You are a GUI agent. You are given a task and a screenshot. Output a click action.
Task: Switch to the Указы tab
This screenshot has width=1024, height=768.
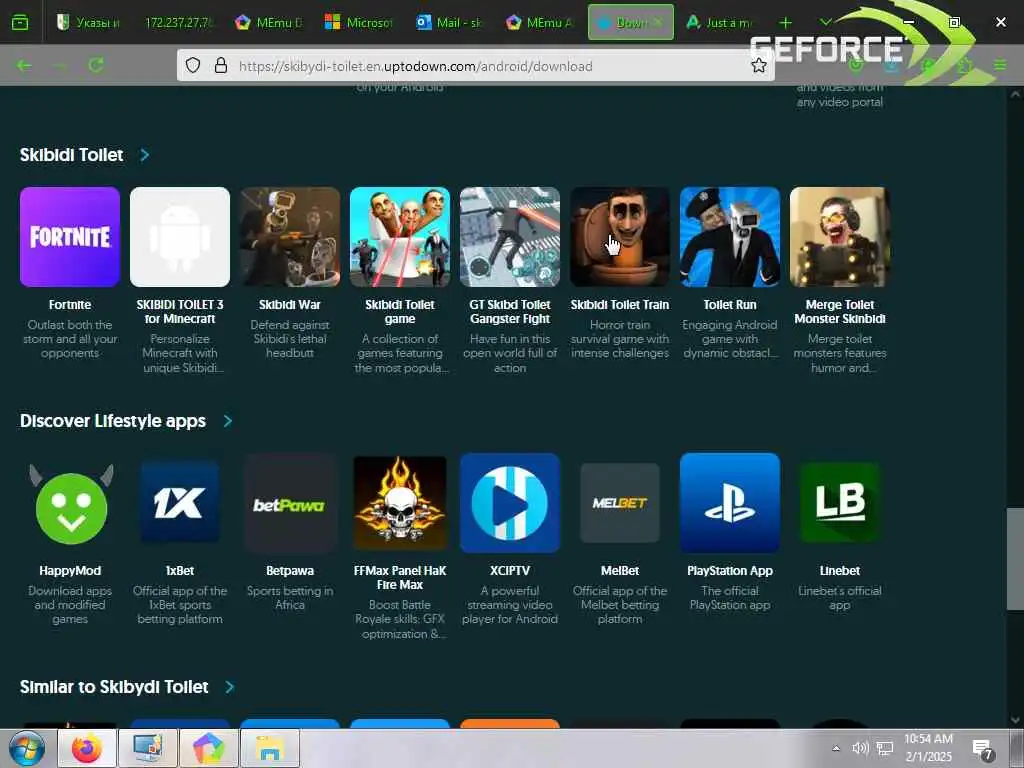coord(87,22)
